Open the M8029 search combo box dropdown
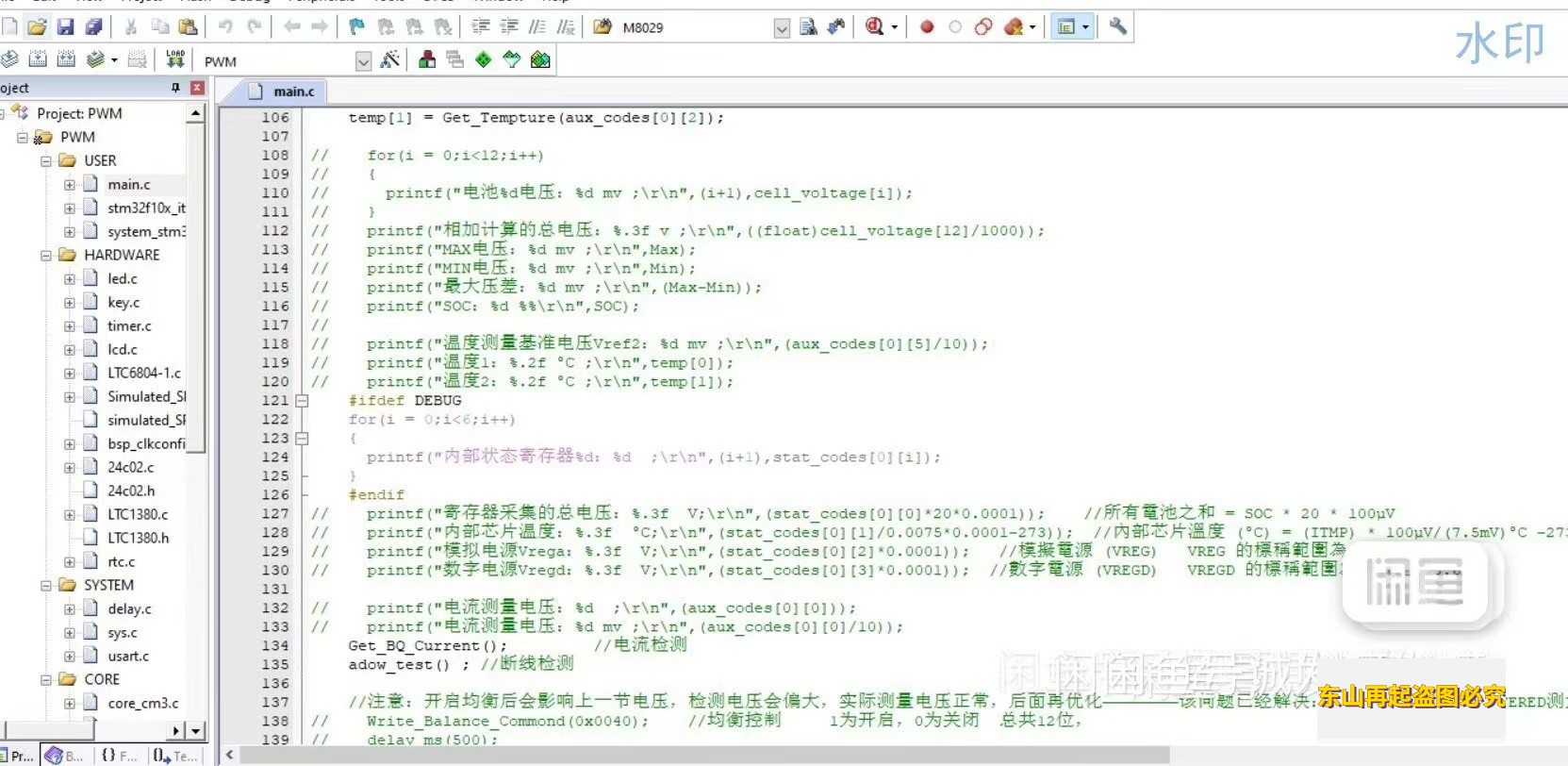The height and width of the screenshot is (766, 1568). [x=782, y=28]
